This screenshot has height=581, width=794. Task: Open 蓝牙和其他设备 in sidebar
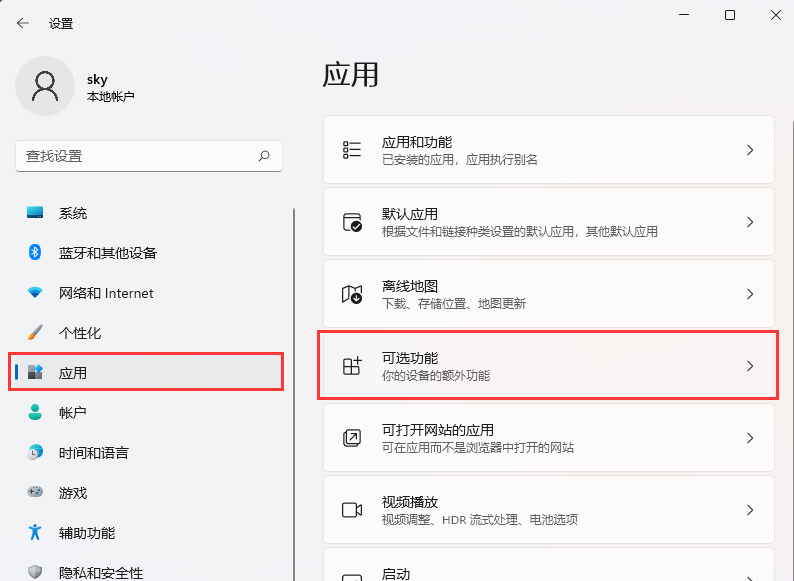[x=107, y=253]
